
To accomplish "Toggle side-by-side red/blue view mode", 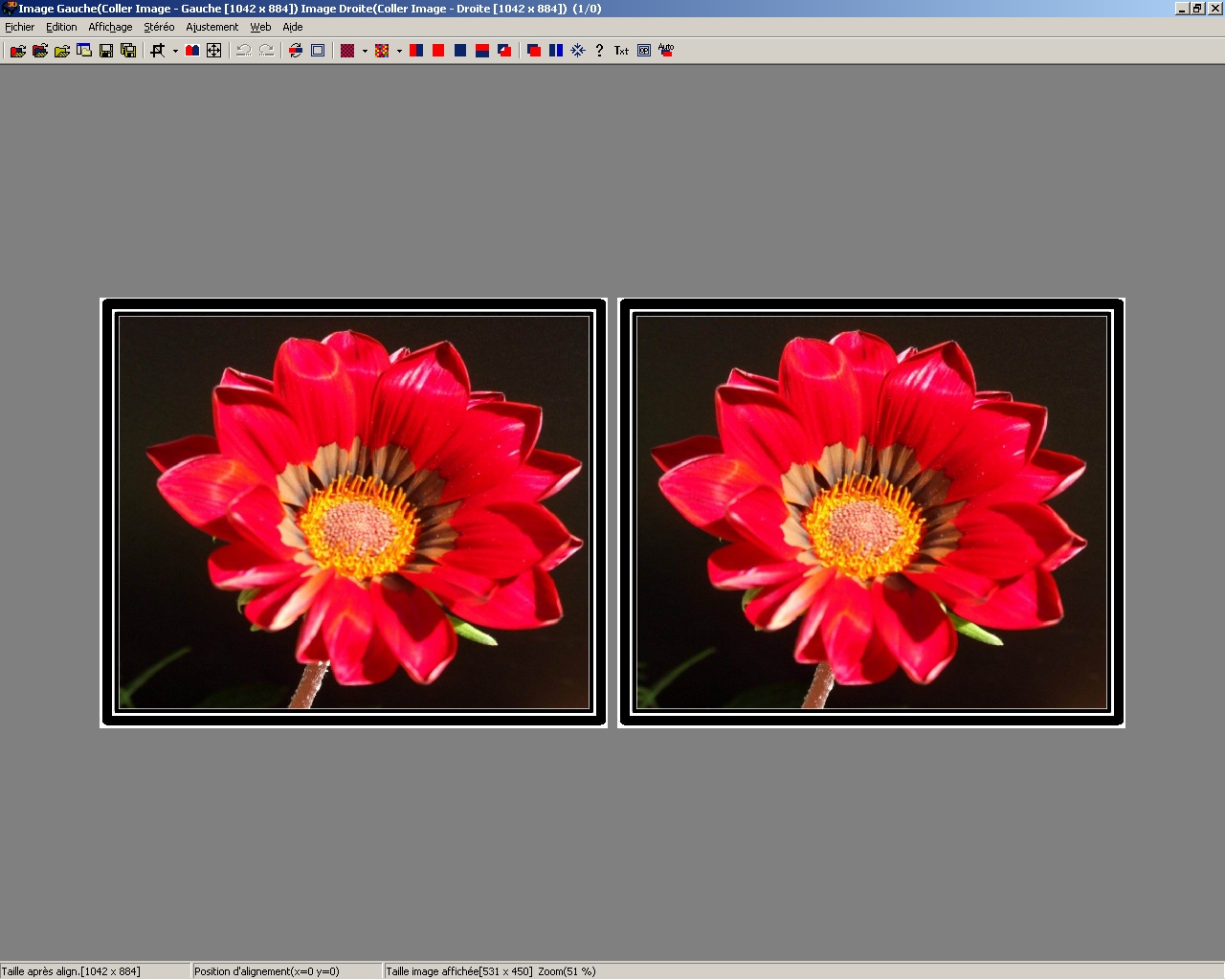I will (416, 51).
